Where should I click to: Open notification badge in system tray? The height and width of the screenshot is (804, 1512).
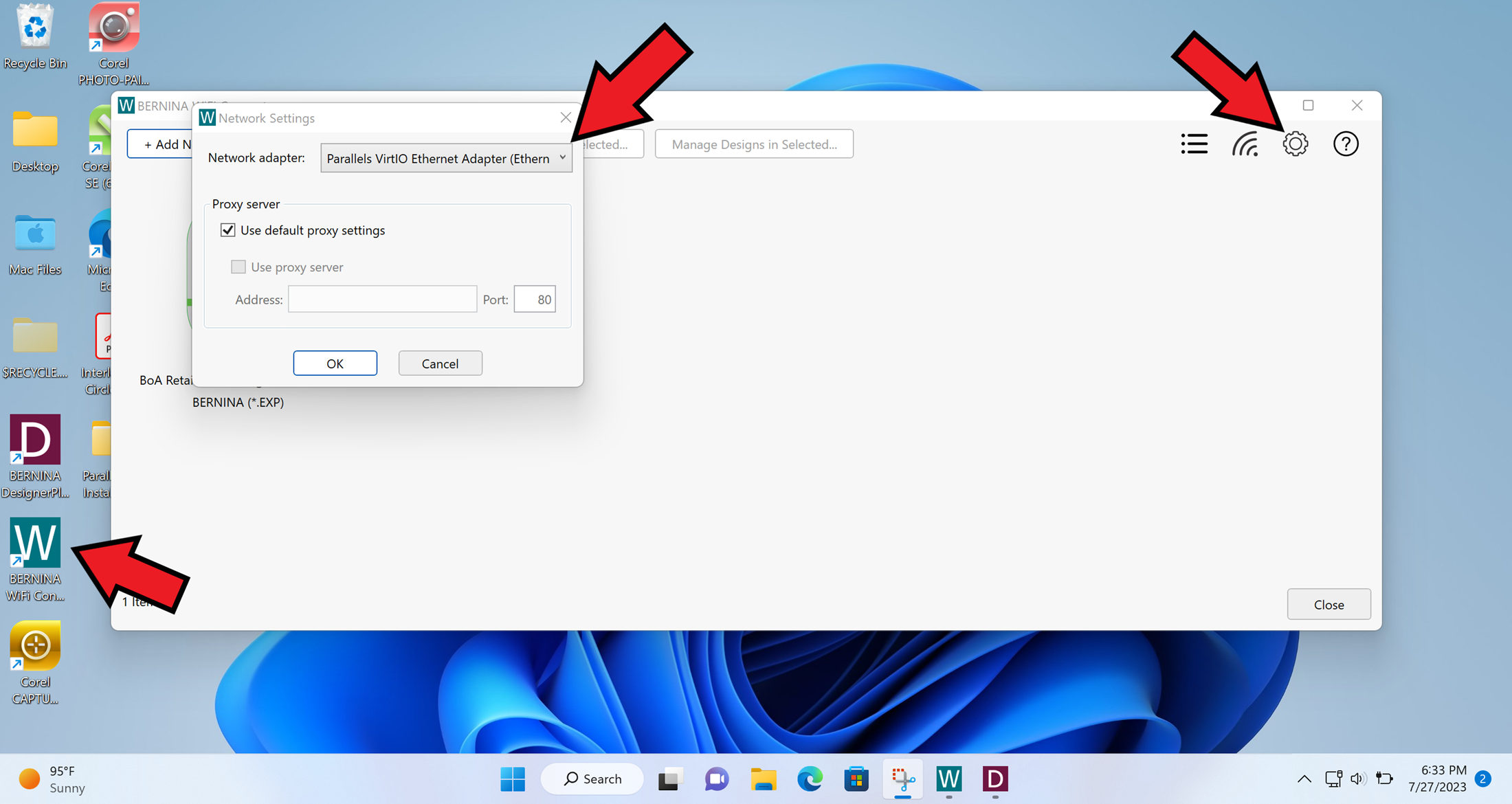(1483, 779)
